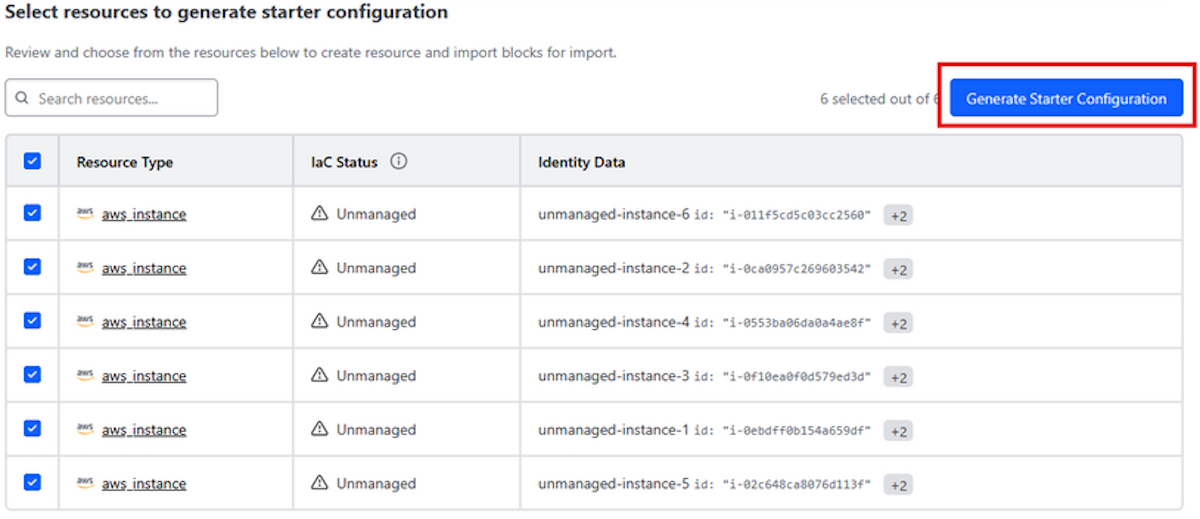This screenshot has height=519, width=1200.
Task: Deselect the unmanaged-instance-4 row checkbox
Action: click(32, 321)
